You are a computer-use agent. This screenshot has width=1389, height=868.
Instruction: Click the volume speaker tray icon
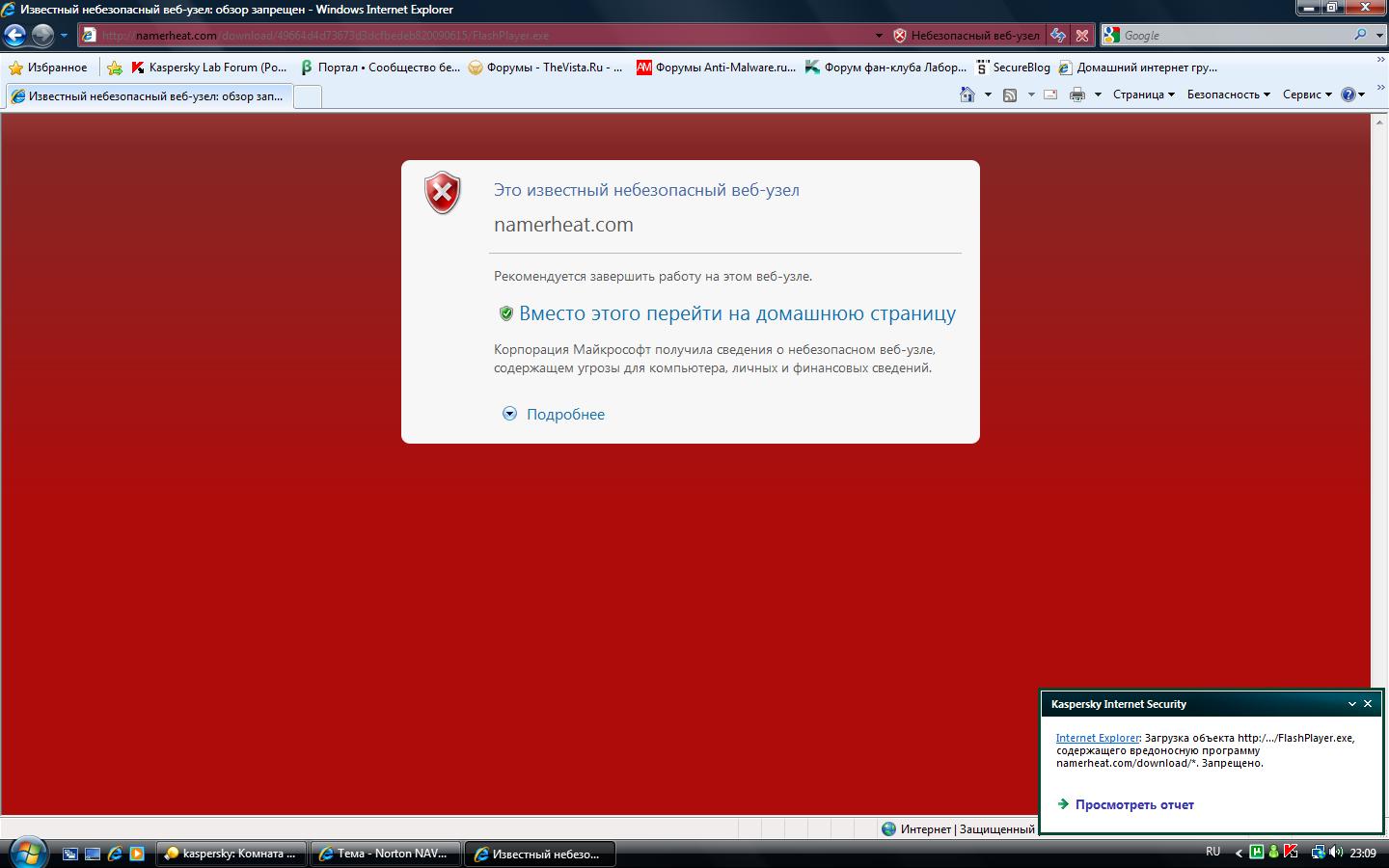pyautogui.click(x=1336, y=853)
